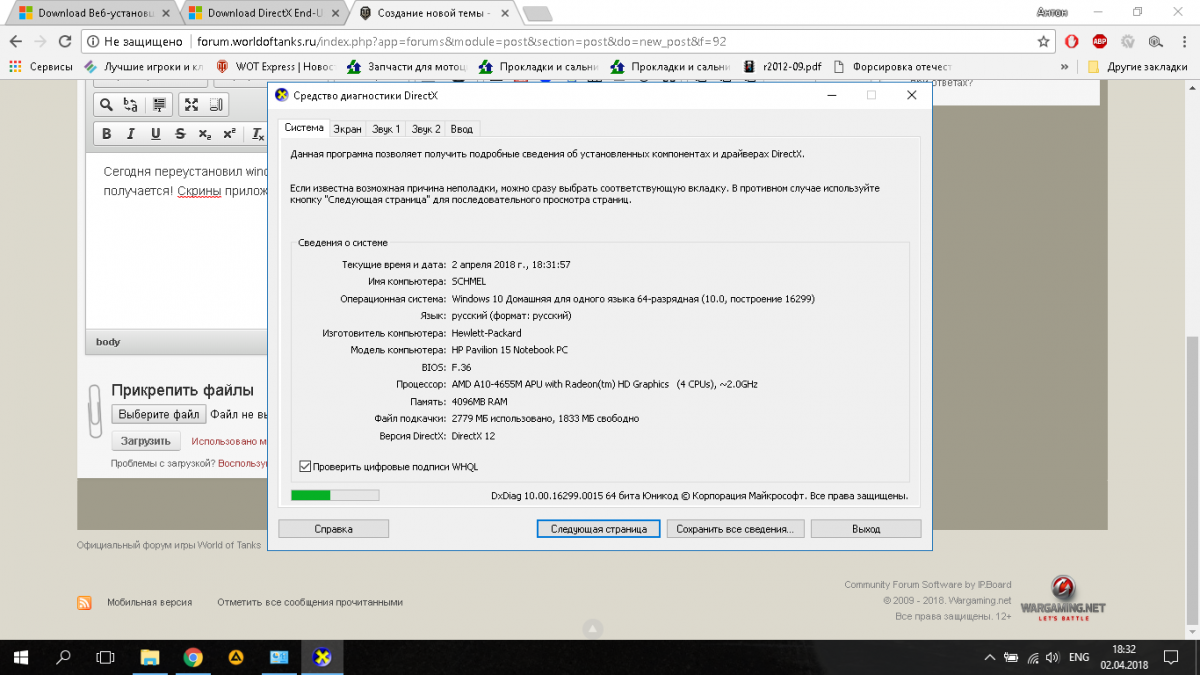Viewport: 1200px width, 675px height.
Task: Show hidden tray icons with the up chevron
Action: click(989, 657)
